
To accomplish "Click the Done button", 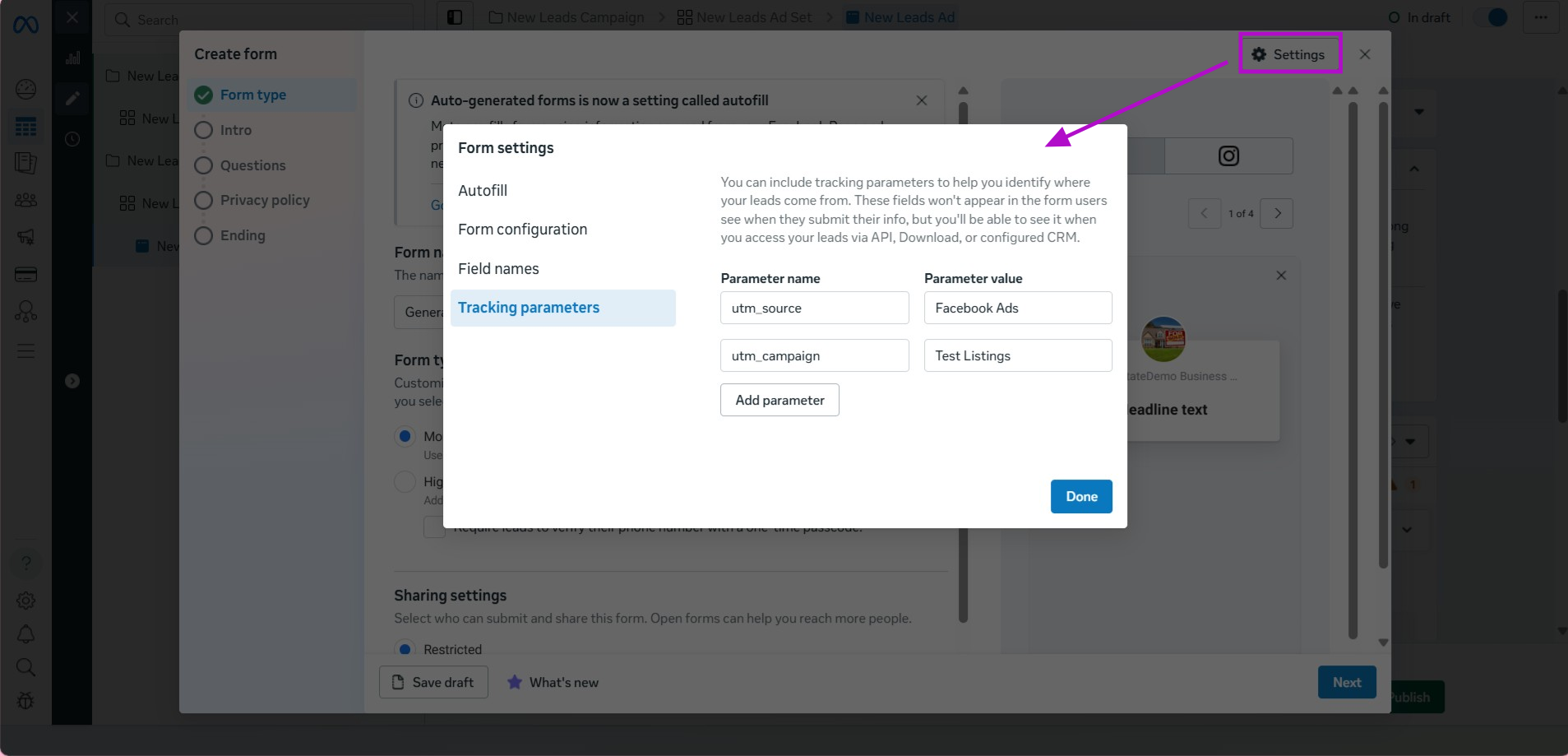I will (x=1081, y=497).
